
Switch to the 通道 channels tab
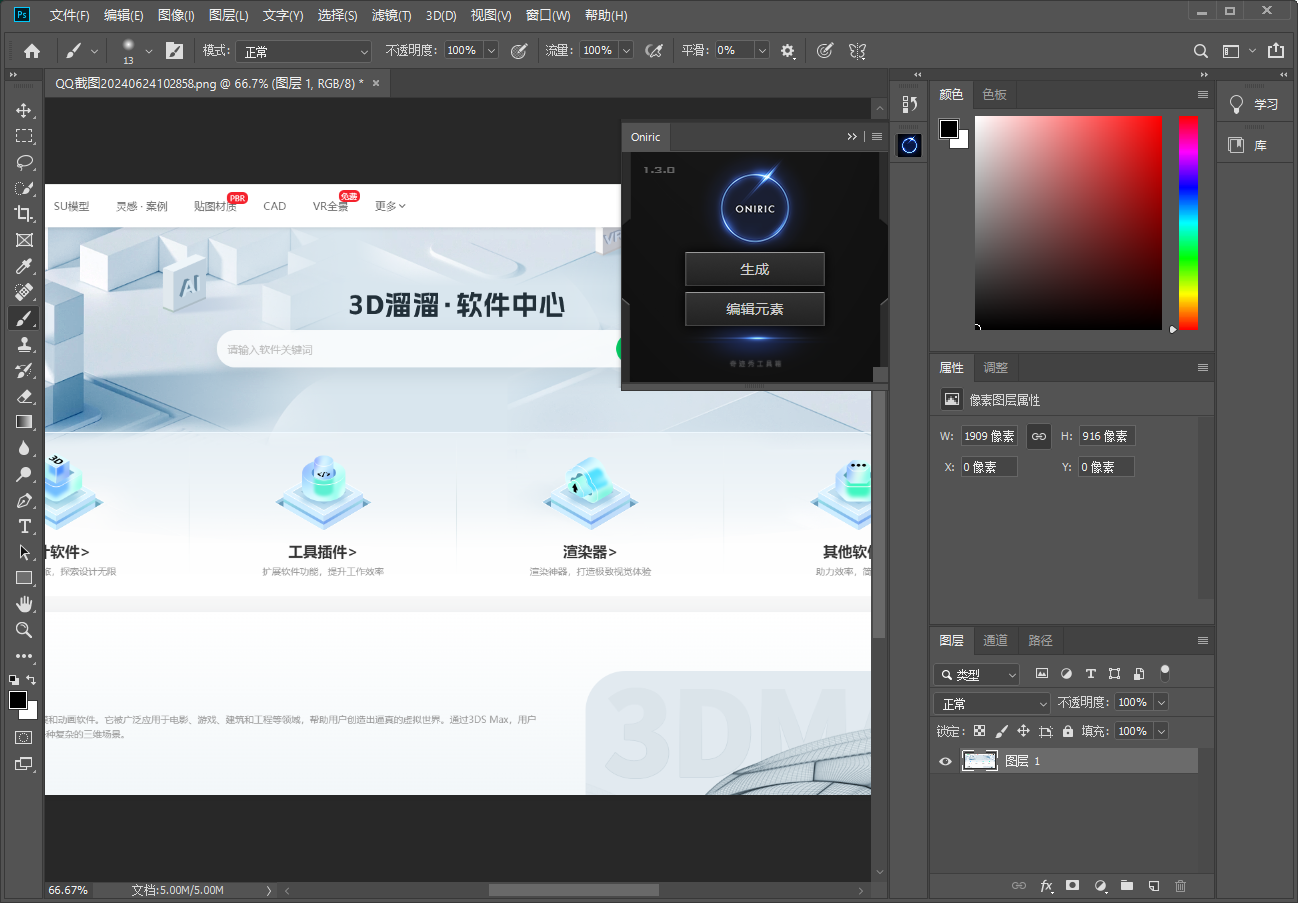coord(995,640)
